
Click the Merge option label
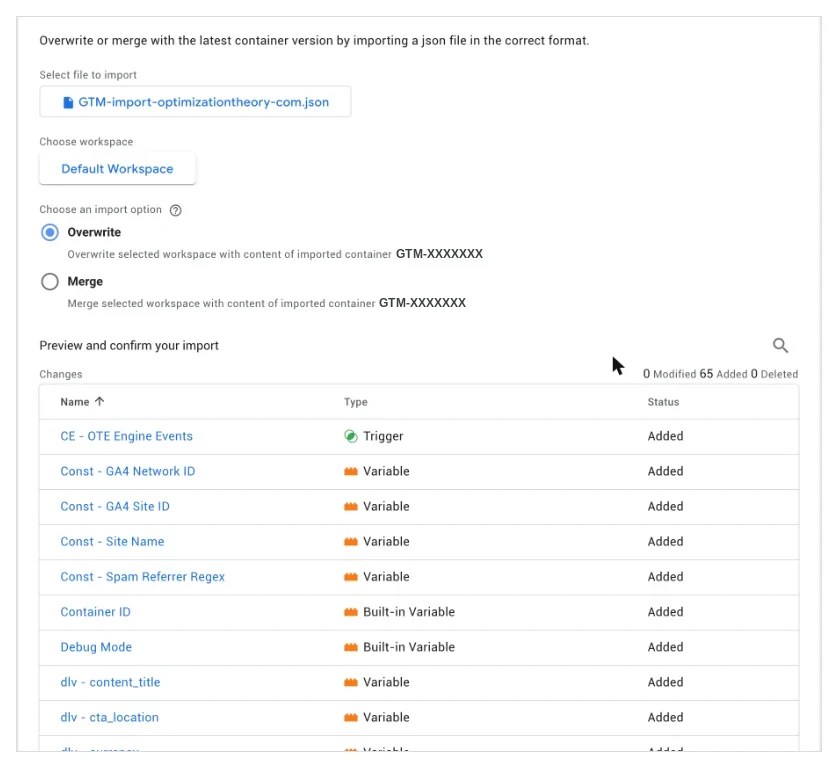tap(85, 282)
